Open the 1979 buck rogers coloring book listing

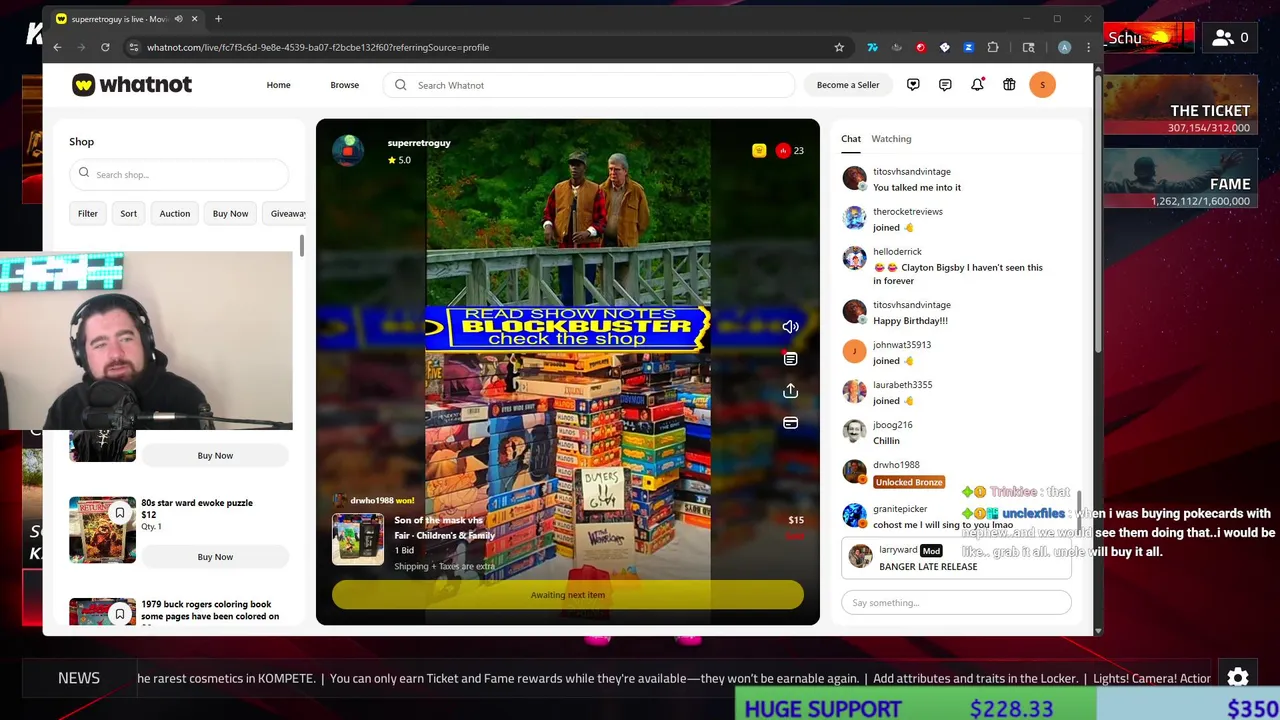pyautogui.click(x=209, y=610)
